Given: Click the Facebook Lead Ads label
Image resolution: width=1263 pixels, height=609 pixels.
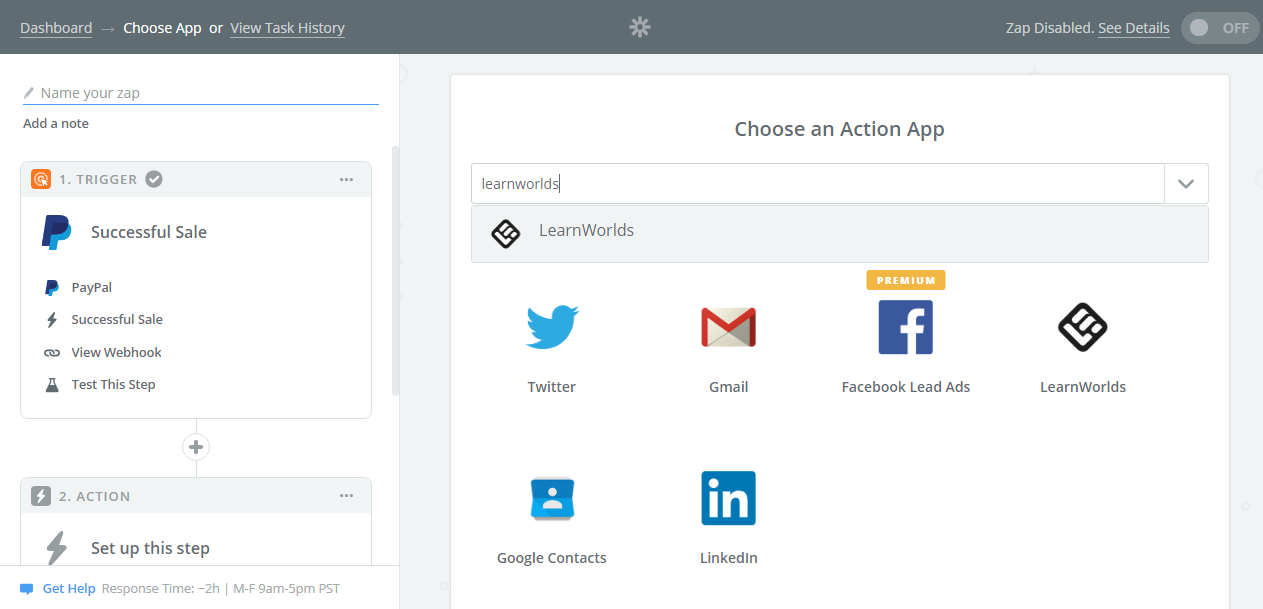Looking at the screenshot, I should (906, 387).
